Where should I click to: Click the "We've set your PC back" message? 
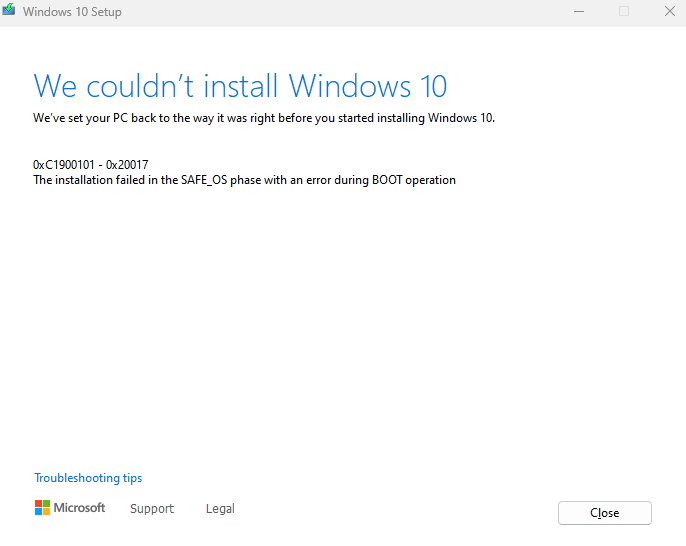(264, 118)
